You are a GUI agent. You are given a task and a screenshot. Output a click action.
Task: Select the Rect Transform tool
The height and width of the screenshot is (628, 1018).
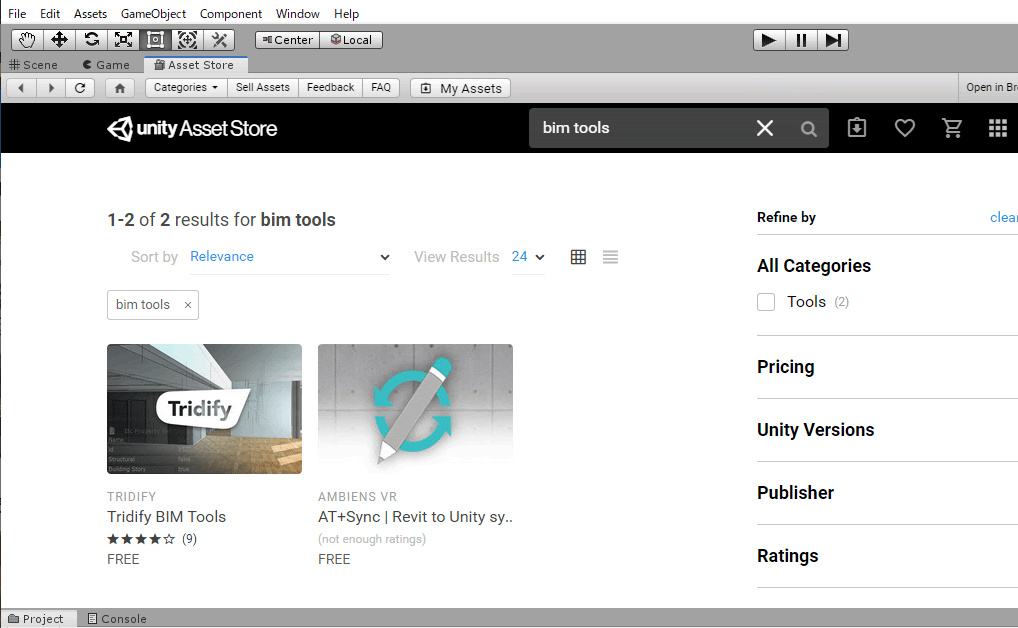[x=155, y=40]
